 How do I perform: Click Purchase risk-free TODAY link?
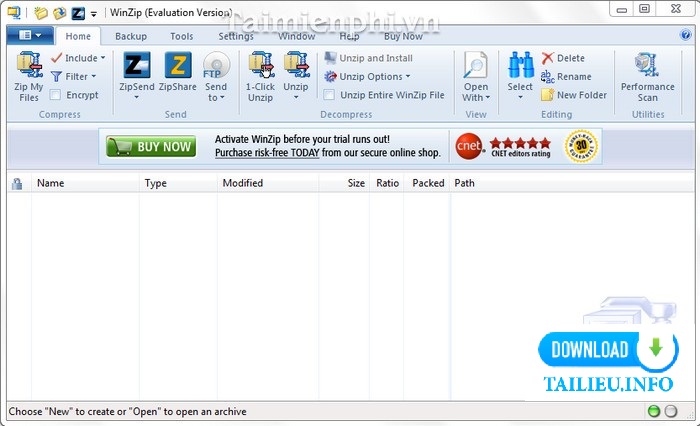[267, 153]
